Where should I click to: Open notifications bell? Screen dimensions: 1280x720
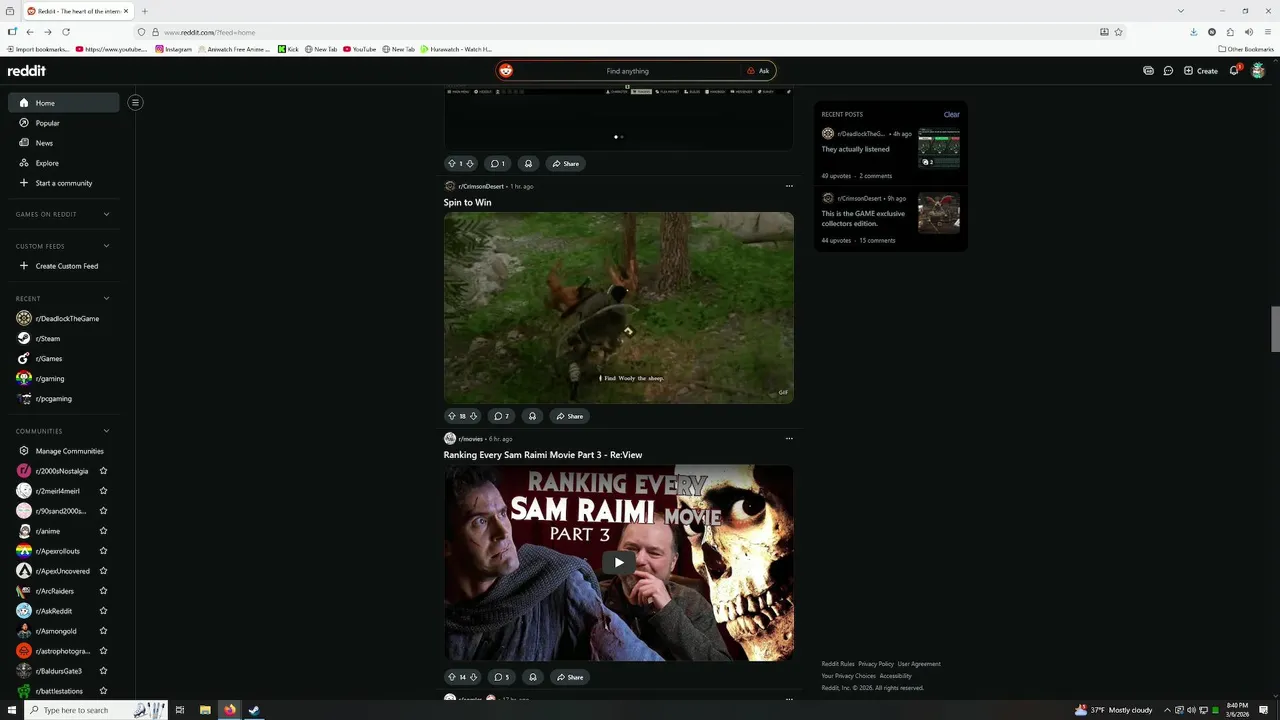click(x=1234, y=71)
